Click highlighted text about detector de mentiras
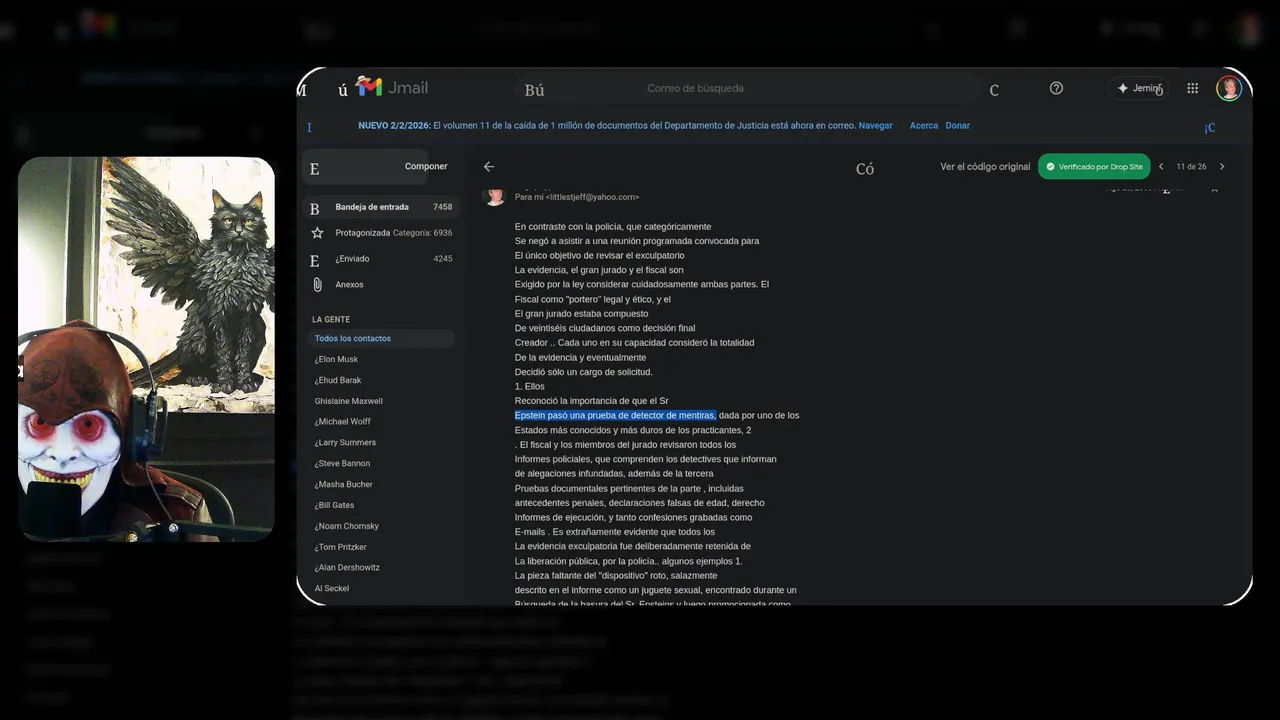 click(615, 415)
